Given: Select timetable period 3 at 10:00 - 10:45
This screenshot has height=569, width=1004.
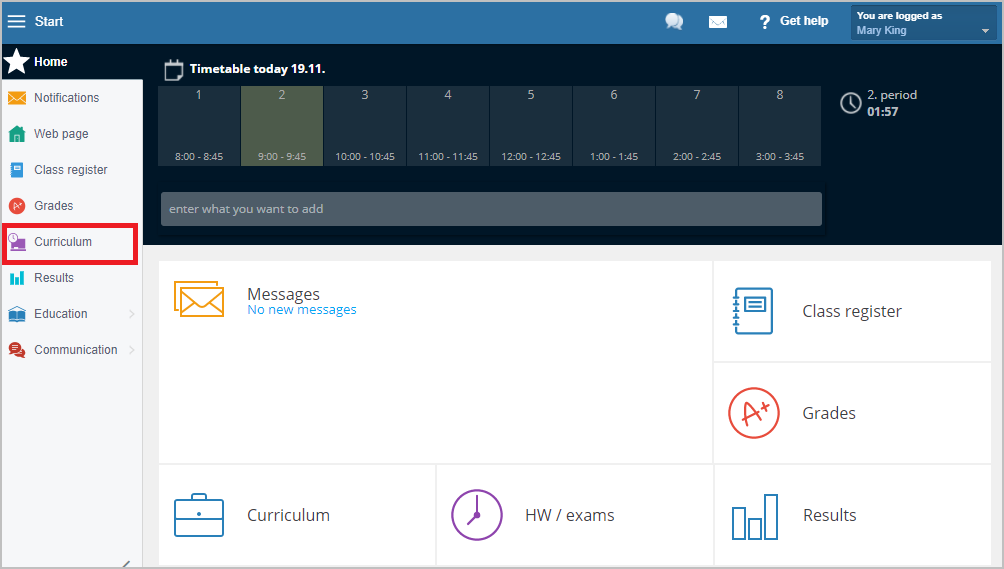Looking at the screenshot, I should click(x=365, y=126).
